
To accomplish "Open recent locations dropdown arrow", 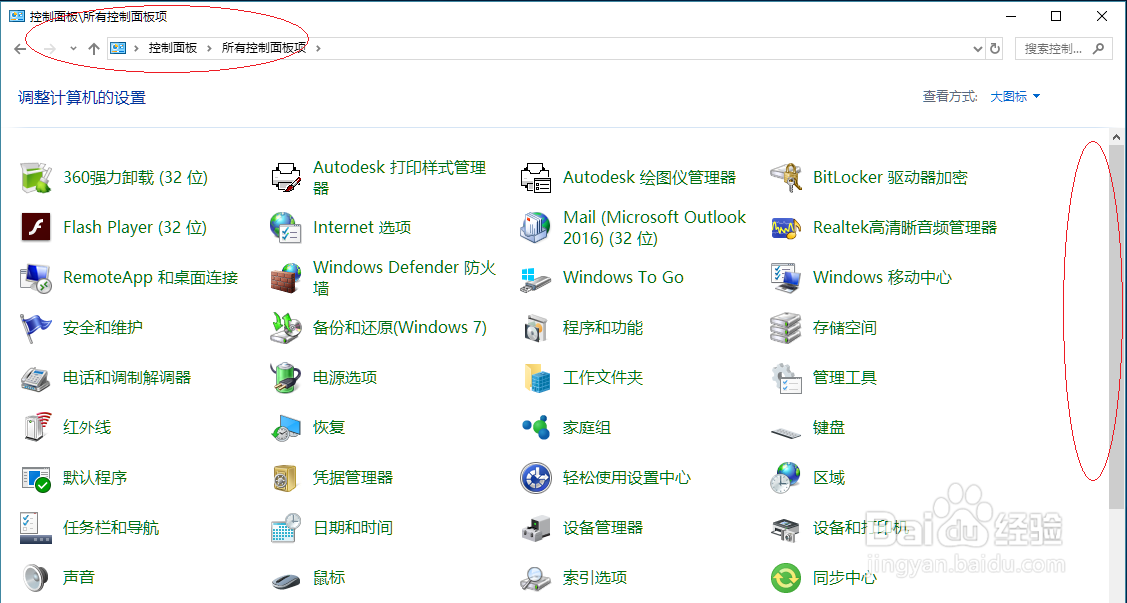I will tap(73, 49).
